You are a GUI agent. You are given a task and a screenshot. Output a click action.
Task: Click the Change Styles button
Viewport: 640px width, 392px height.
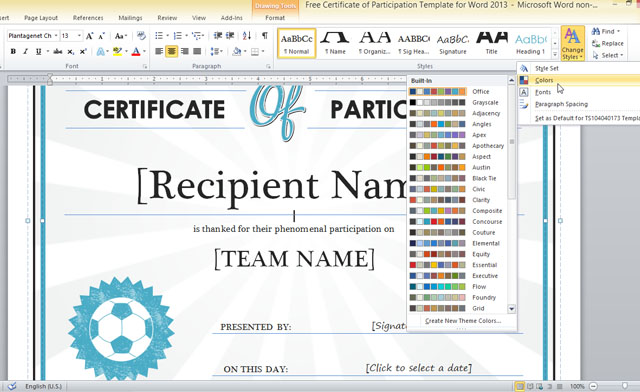click(x=572, y=43)
